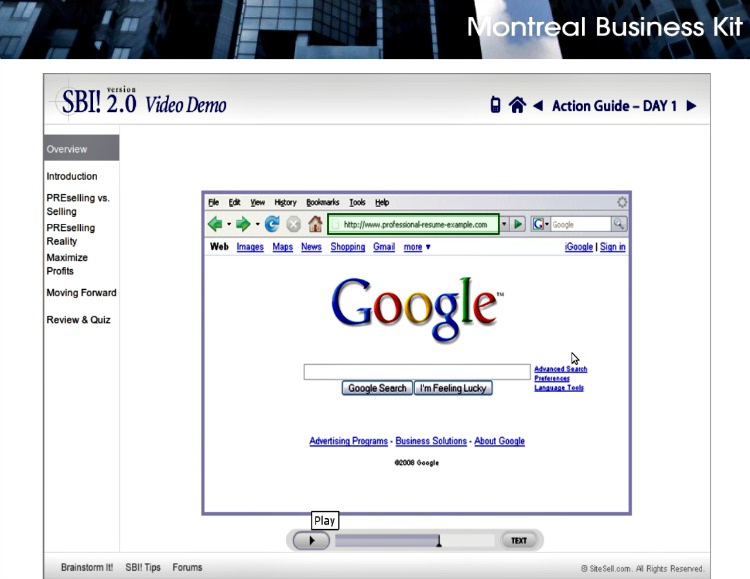The image size is (750, 579).
Task: Click the gray Stop loading icon
Action: coord(293,224)
